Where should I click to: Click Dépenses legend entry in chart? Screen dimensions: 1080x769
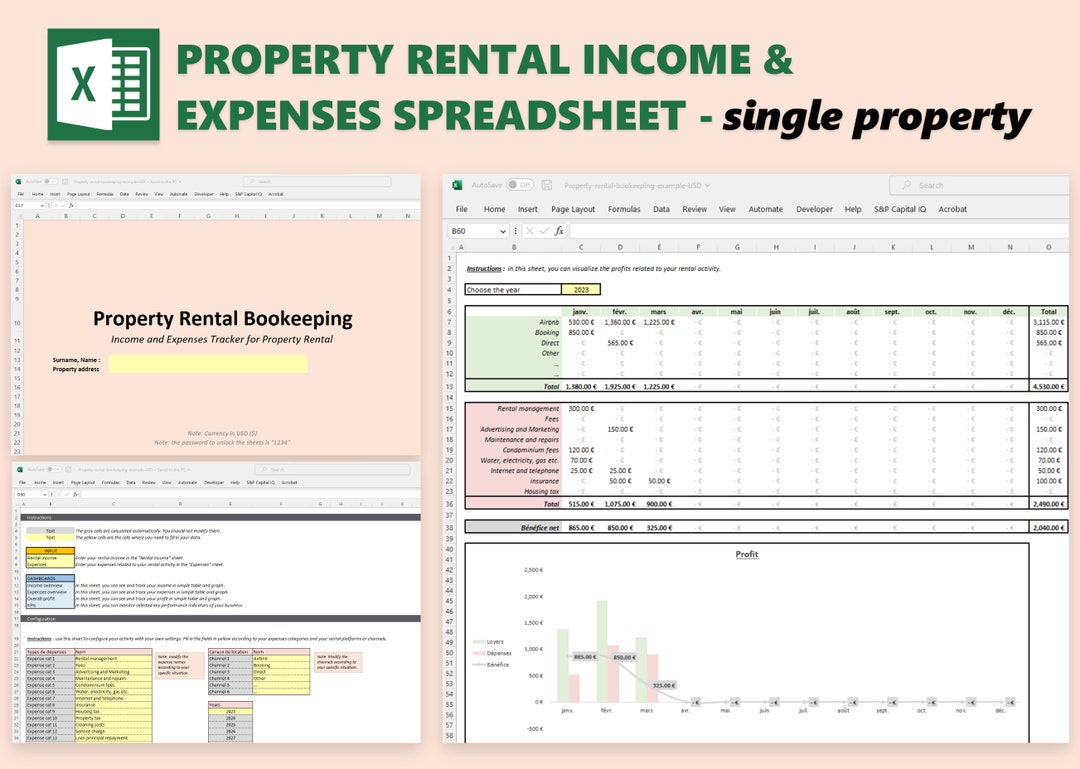(x=492, y=653)
